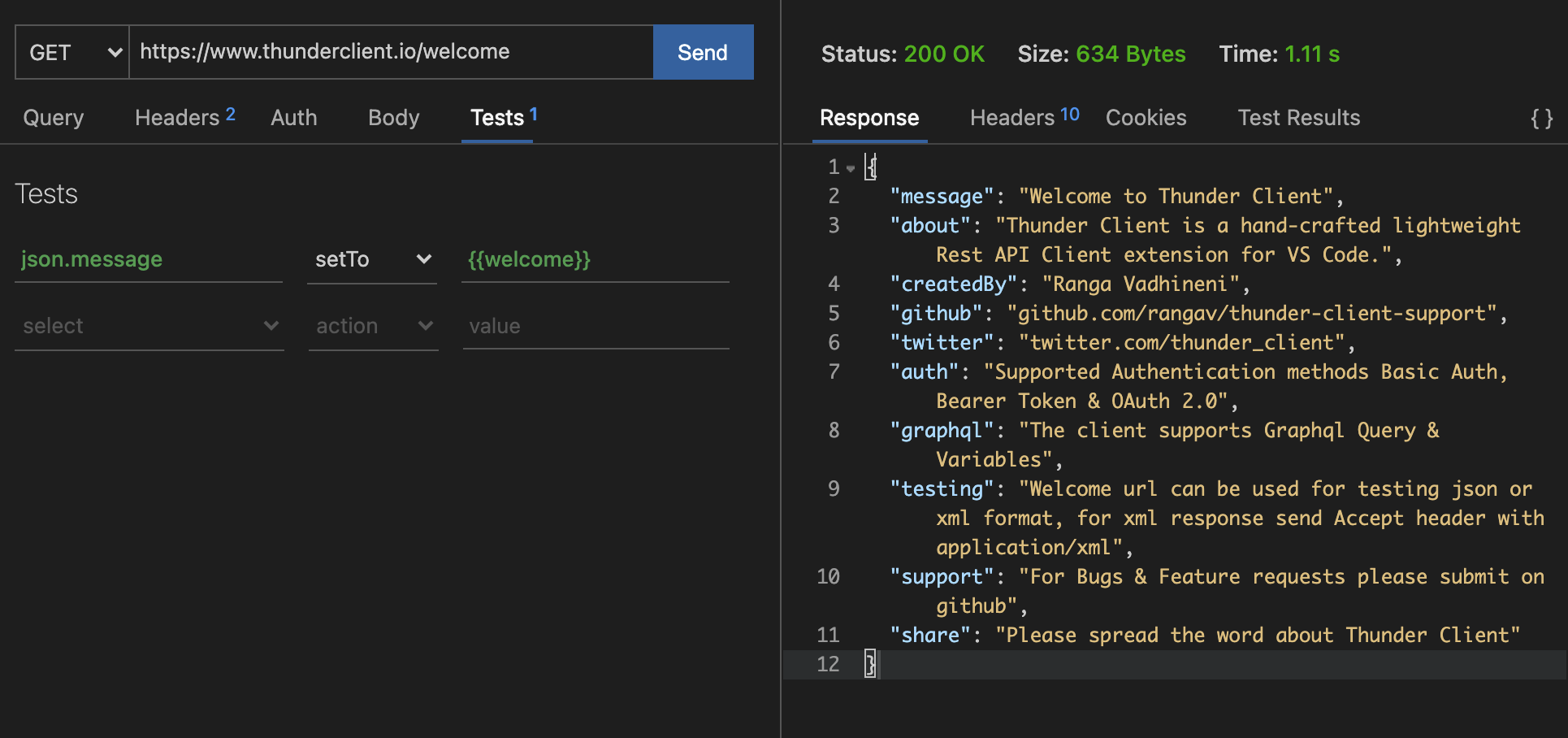Switch to the Auth tab
This screenshot has width=1568, height=738.
(x=293, y=118)
